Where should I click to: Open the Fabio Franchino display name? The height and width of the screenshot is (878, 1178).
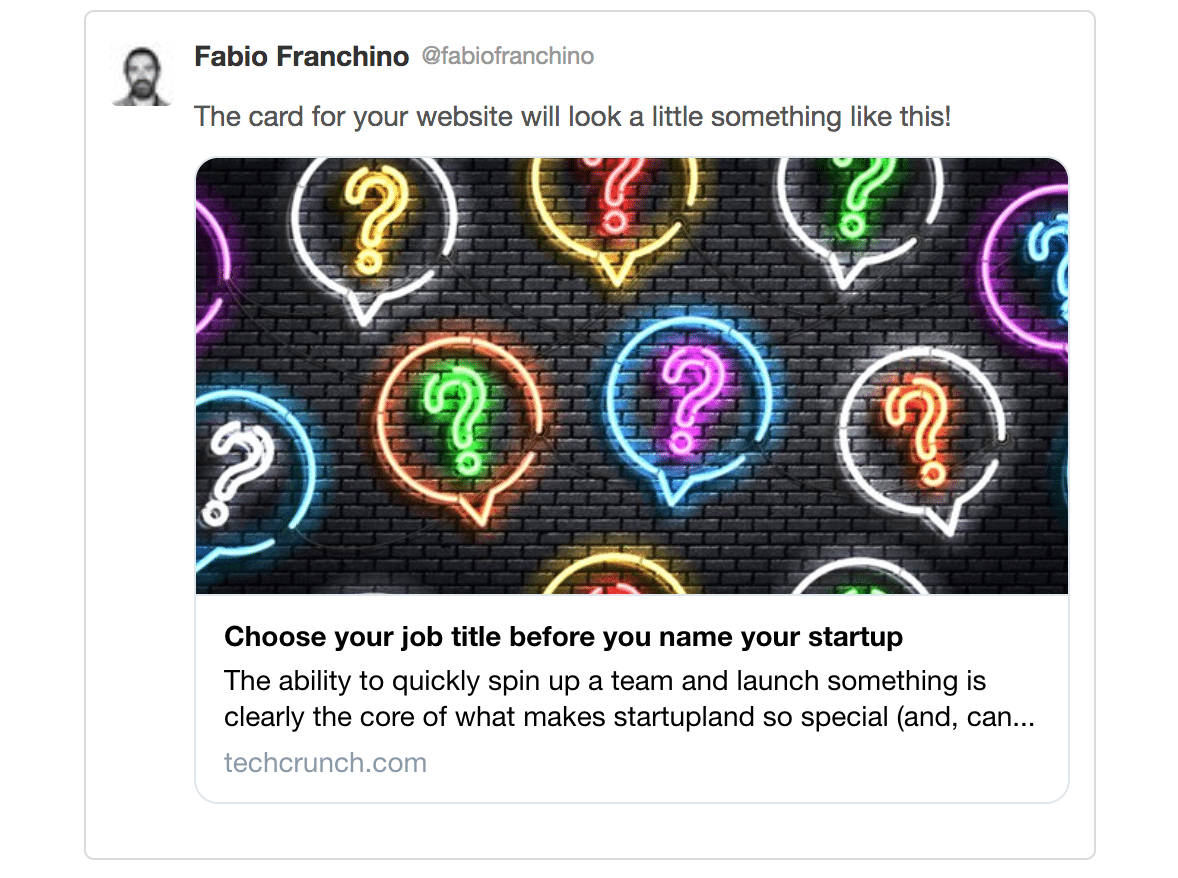tap(301, 56)
